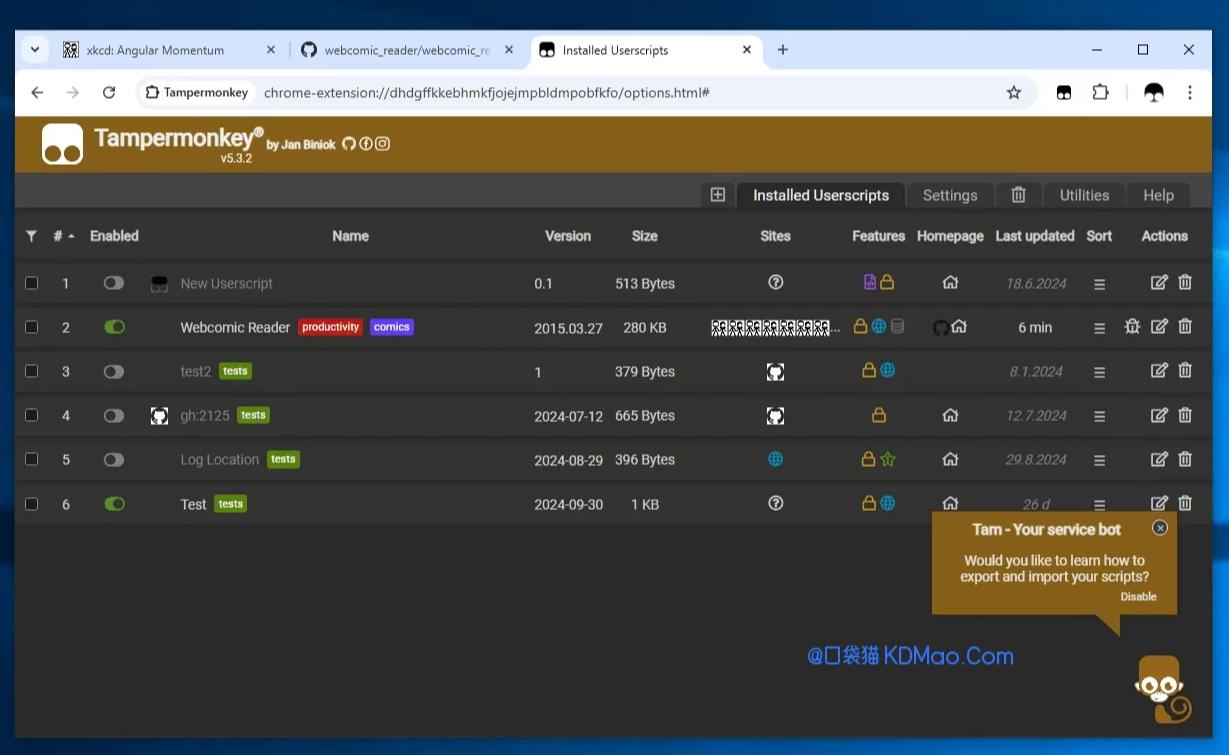Open the Utilities tab
Viewport: 1229px width, 755px height.
(x=1084, y=195)
